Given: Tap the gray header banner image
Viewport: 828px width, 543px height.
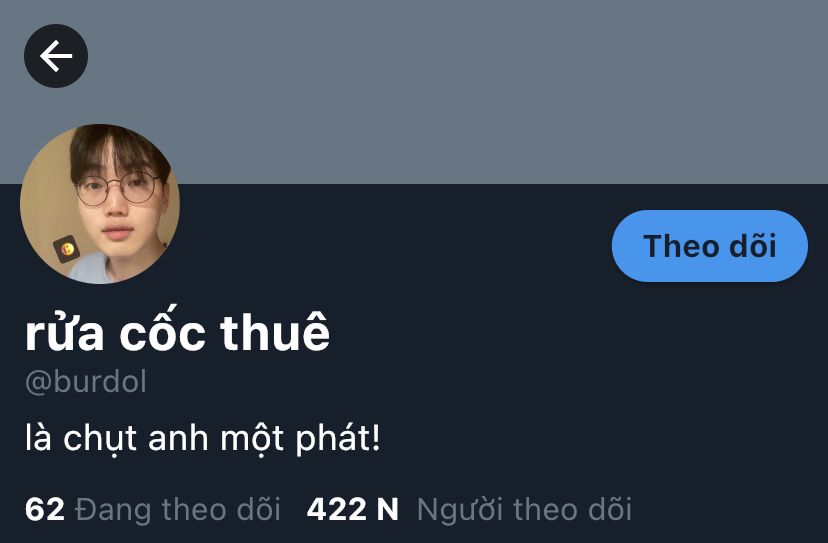Looking at the screenshot, I should coord(414,92).
